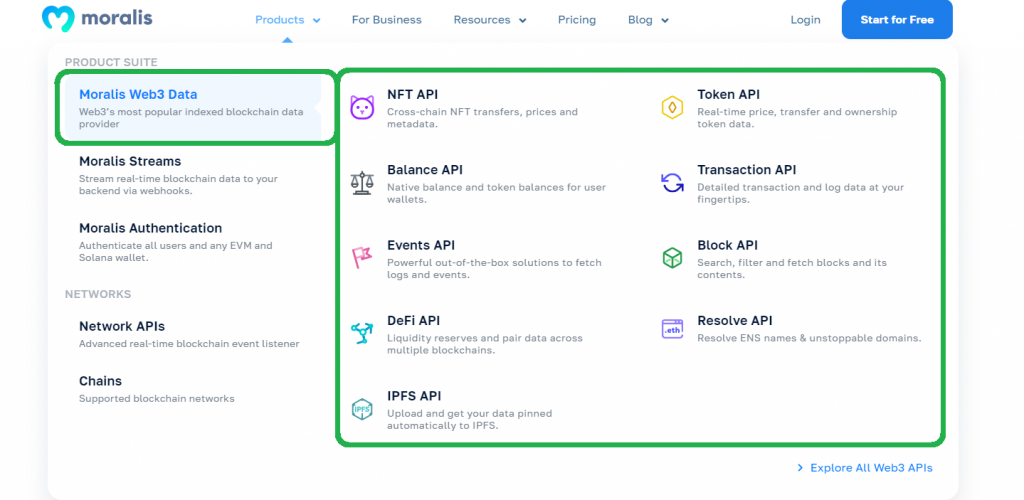Click the Moralis heart logo icon
1024x500 pixels.
point(58,19)
